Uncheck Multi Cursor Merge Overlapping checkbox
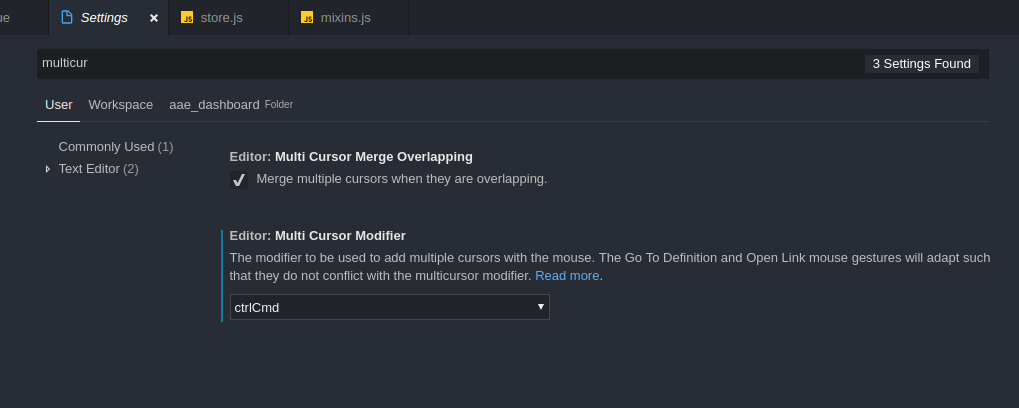The height and width of the screenshot is (408, 1019). 239,179
